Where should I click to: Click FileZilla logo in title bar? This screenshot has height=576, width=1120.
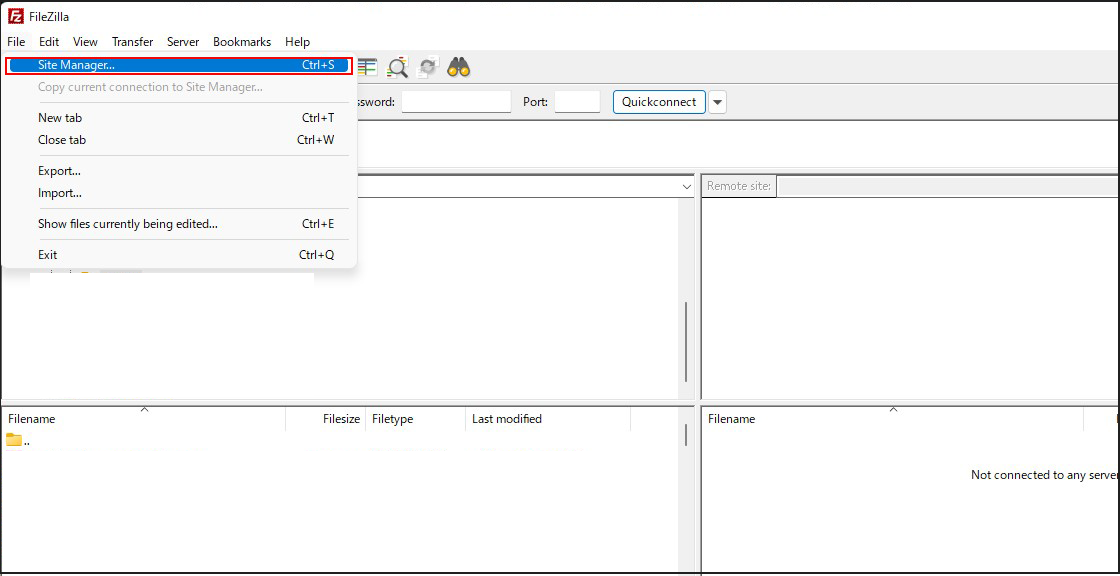point(16,16)
